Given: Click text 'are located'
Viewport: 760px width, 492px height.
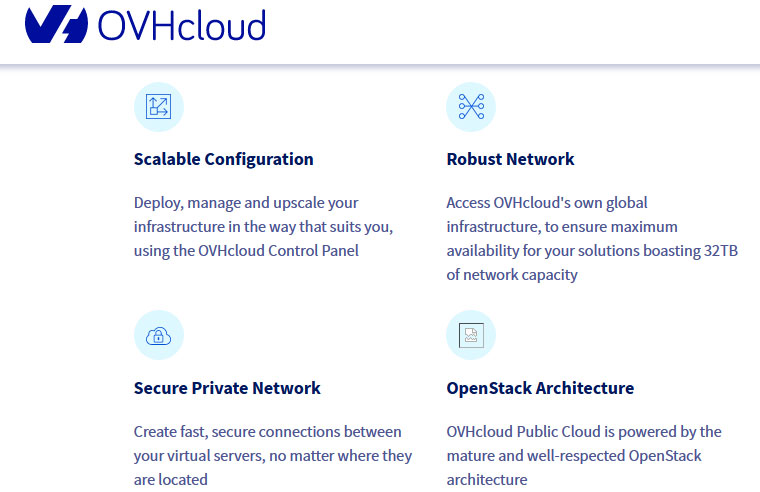Looking at the screenshot, I should click(171, 480).
